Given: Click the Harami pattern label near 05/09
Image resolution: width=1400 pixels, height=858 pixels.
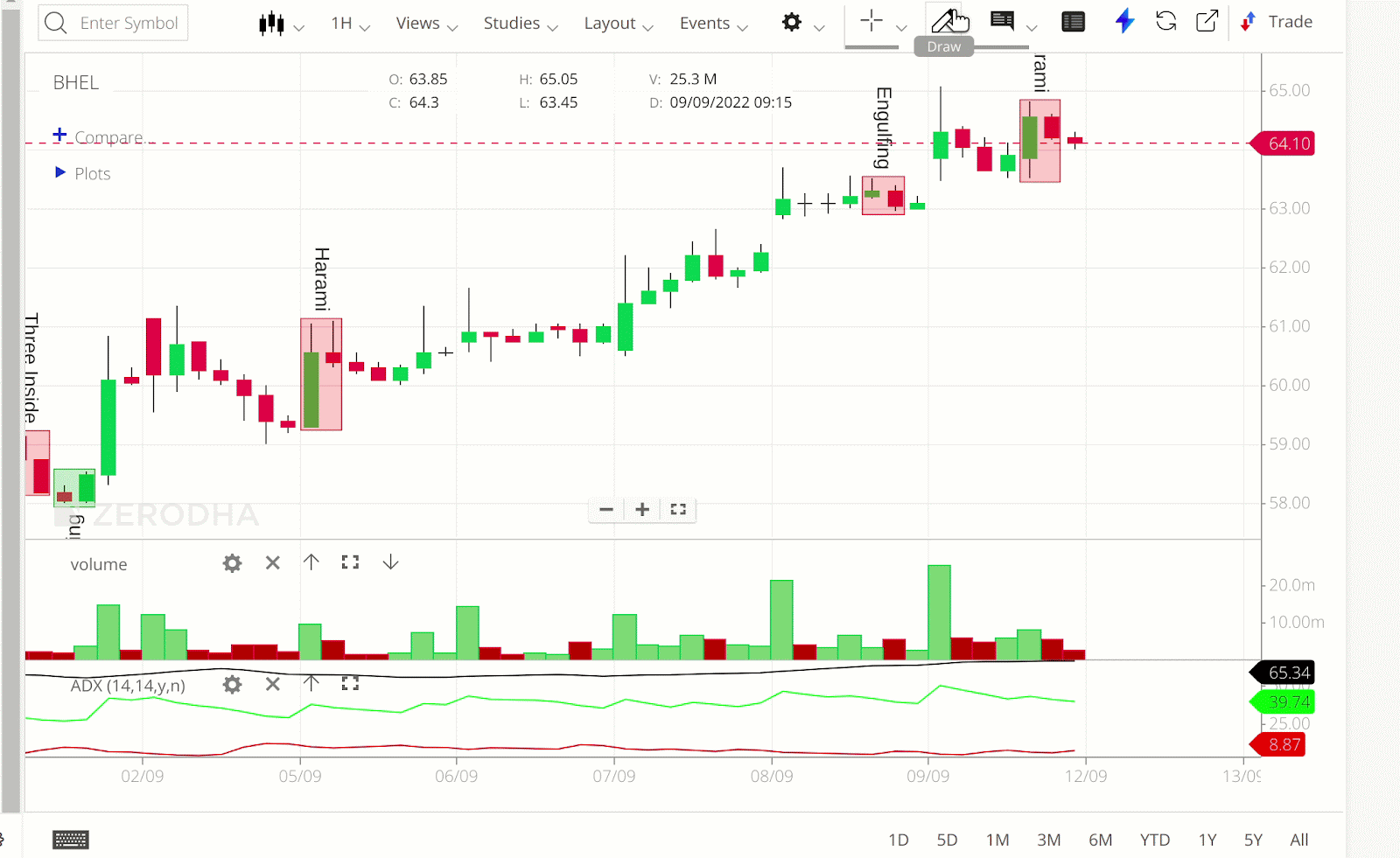Looking at the screenshot, I should point(322,279).
